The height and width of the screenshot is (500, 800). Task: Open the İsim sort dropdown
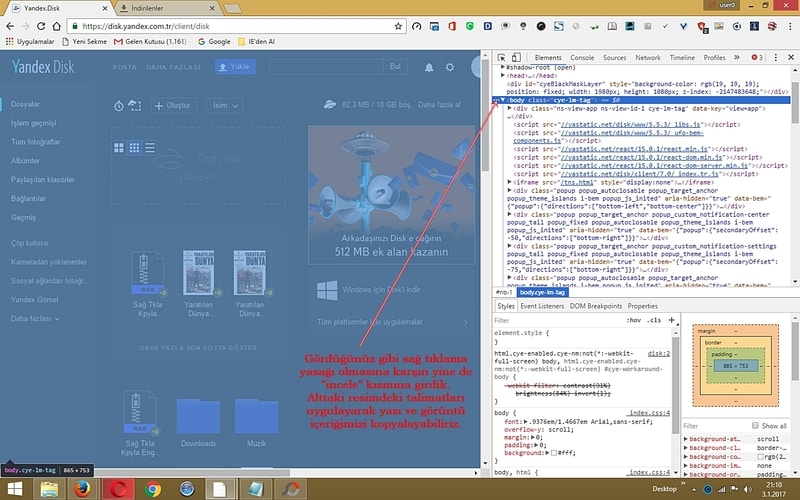[x=224, y=106]
